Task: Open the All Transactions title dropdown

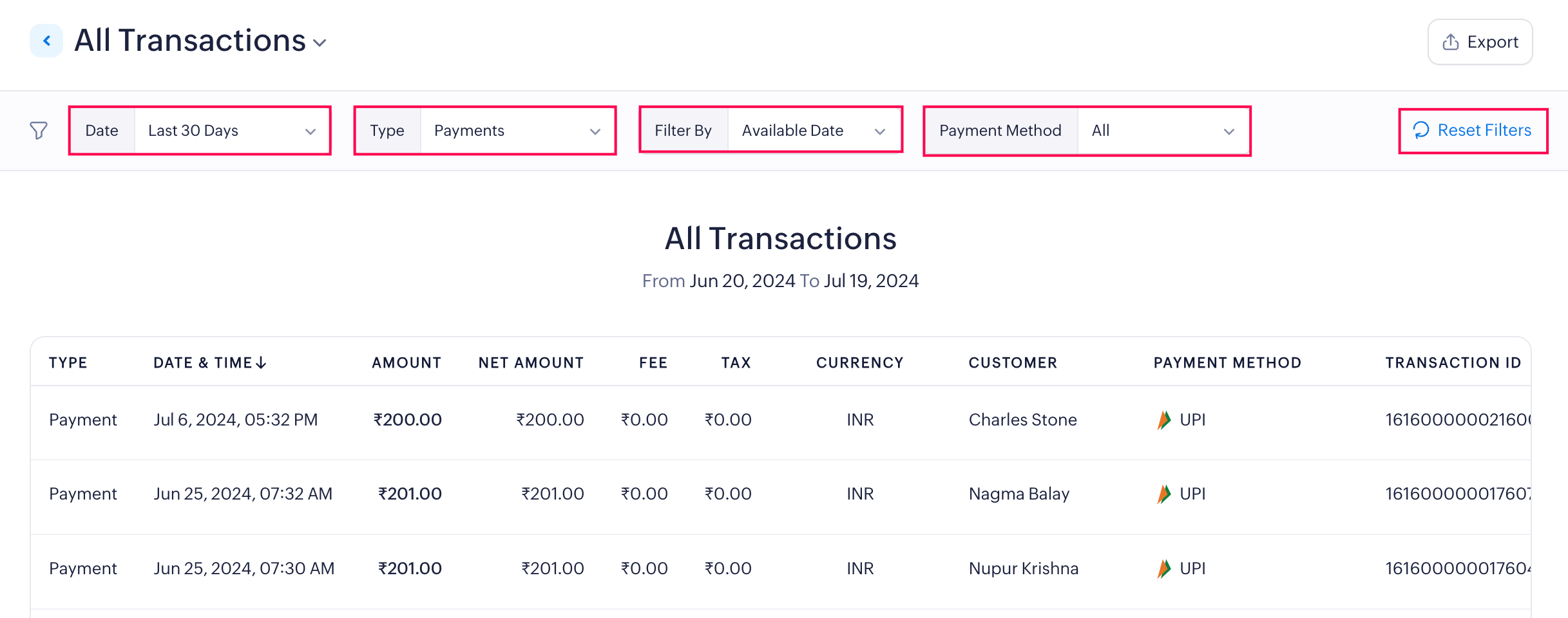Action: pos(320,42)
